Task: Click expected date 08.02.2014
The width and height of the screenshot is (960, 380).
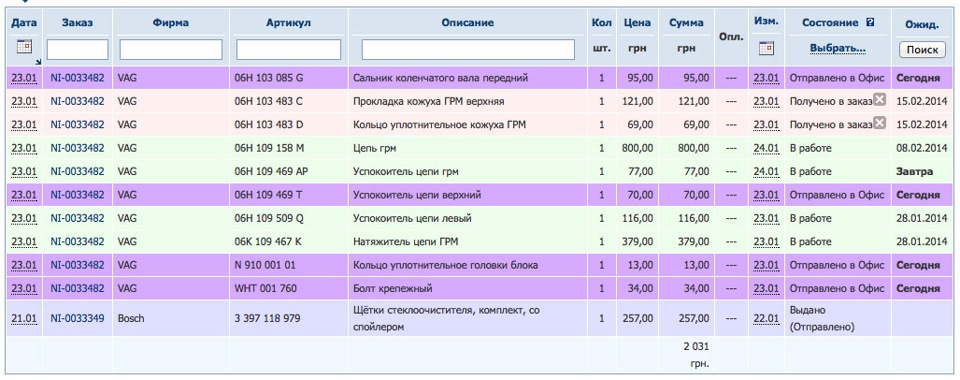Action: coord(921,148)
